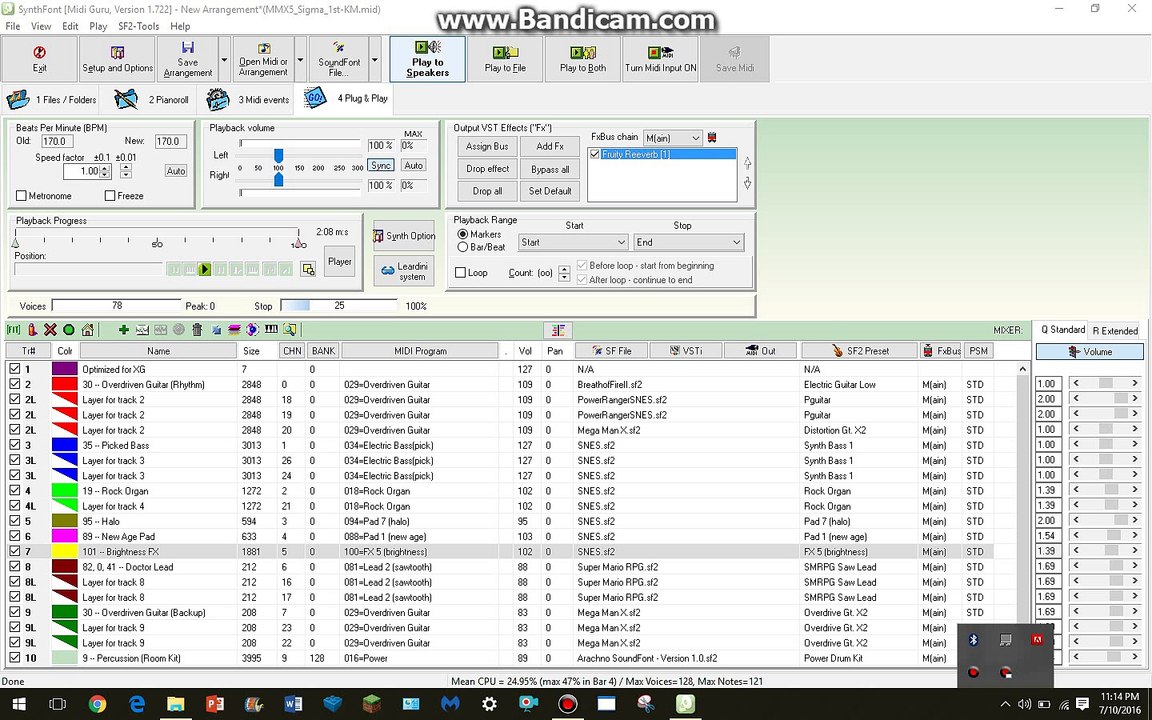Click the trash can delete icon

tap(197, 330)
